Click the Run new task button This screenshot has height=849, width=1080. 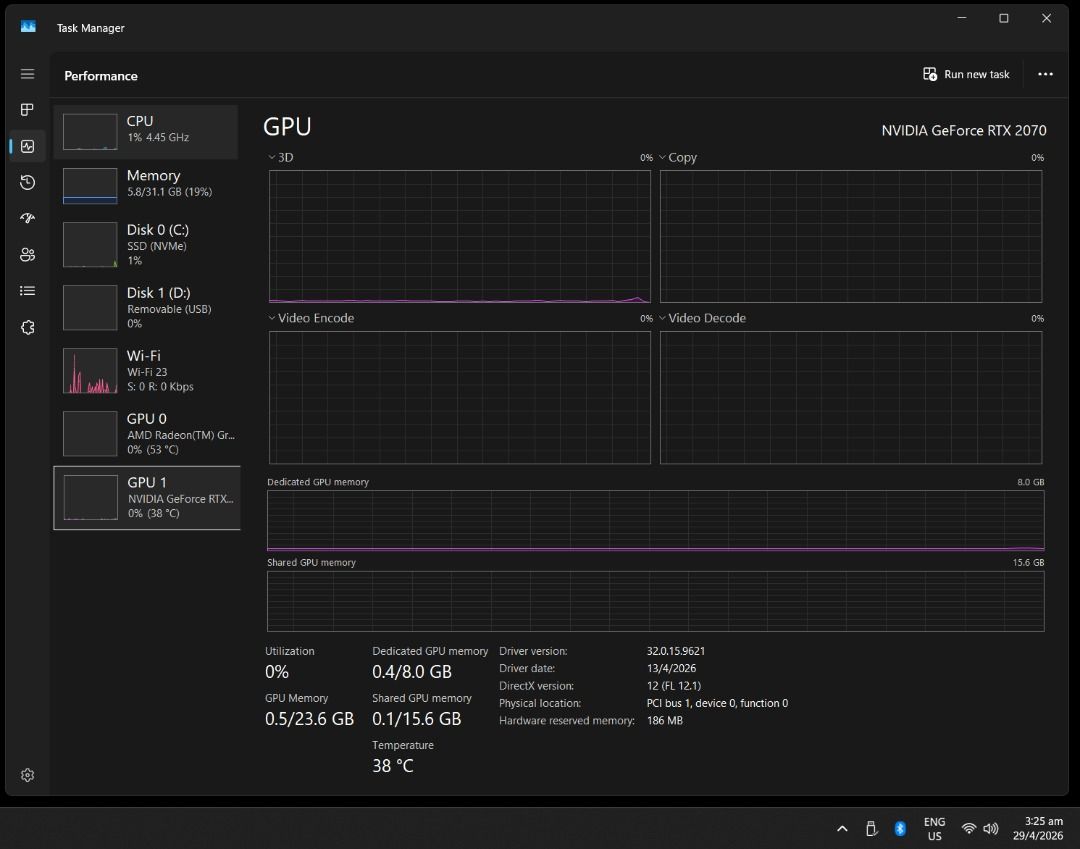(964, 74)
